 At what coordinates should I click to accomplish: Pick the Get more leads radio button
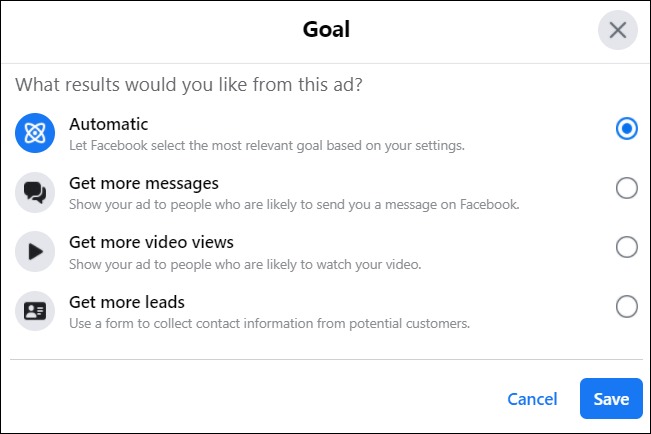tap(627, 307)
